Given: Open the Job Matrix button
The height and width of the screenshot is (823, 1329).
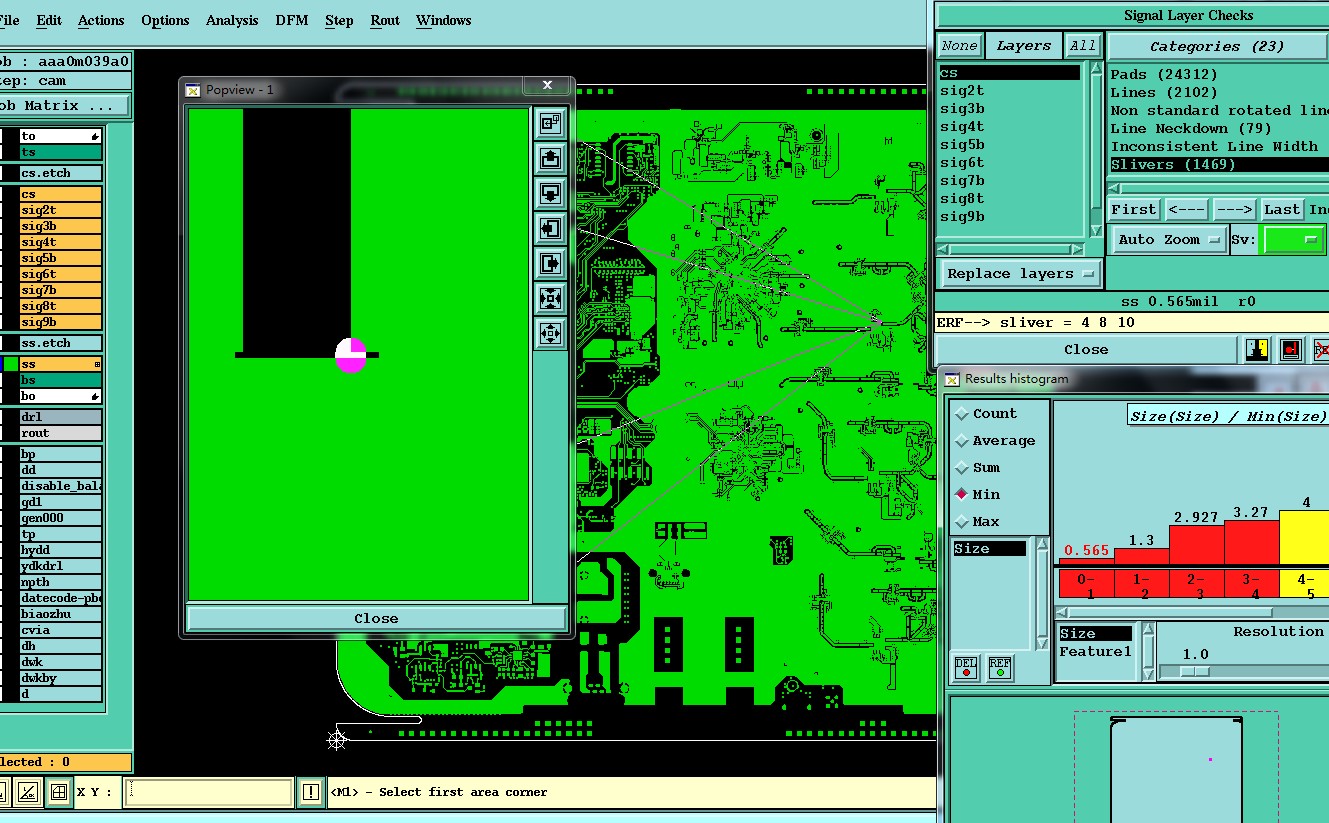Looking at the screenshot, I should pos(64,106).
